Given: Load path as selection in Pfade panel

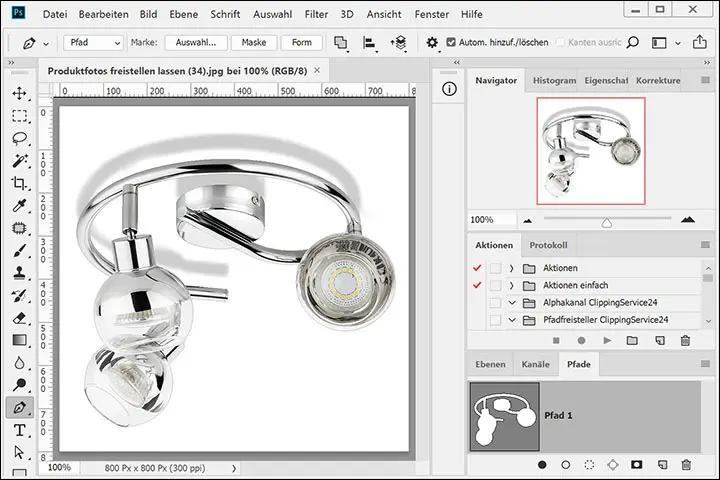Looking at the screenshot, I should pyautogui.click(x=589, y=465).
